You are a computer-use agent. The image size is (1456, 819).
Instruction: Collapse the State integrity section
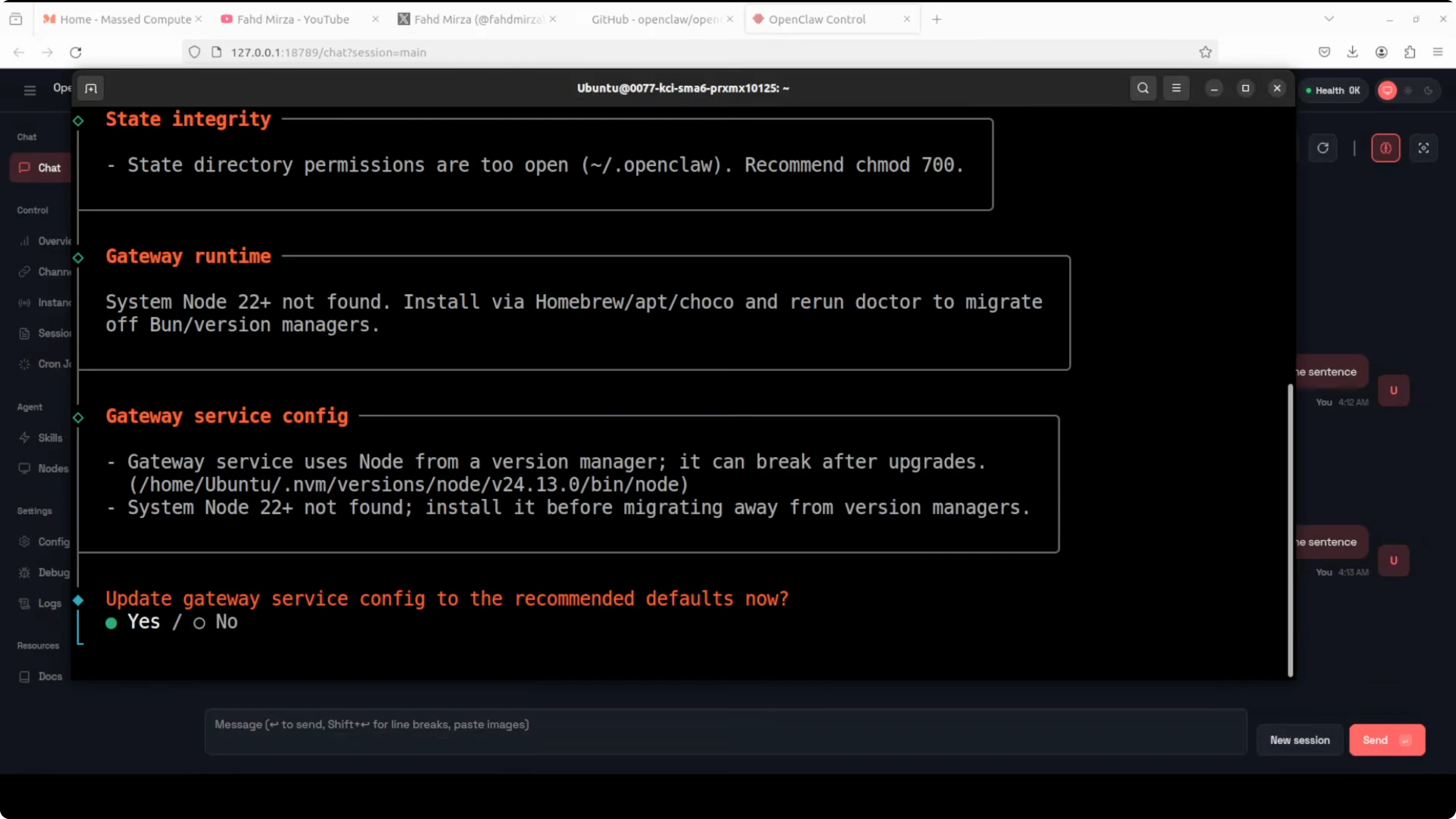coord(79,120)
